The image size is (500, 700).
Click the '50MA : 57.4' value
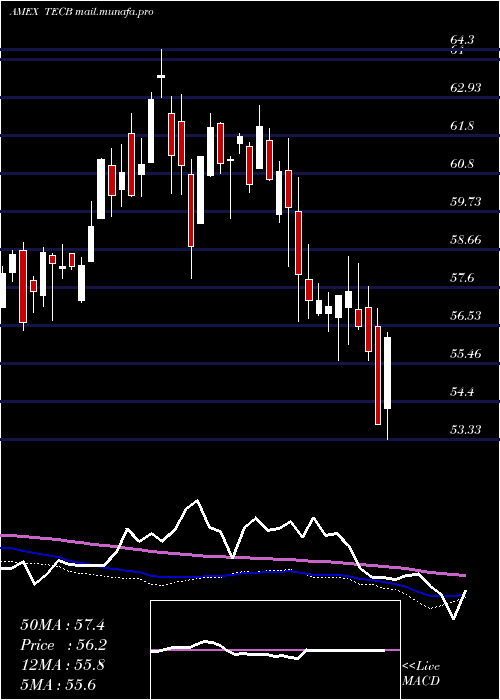point(62,625)
